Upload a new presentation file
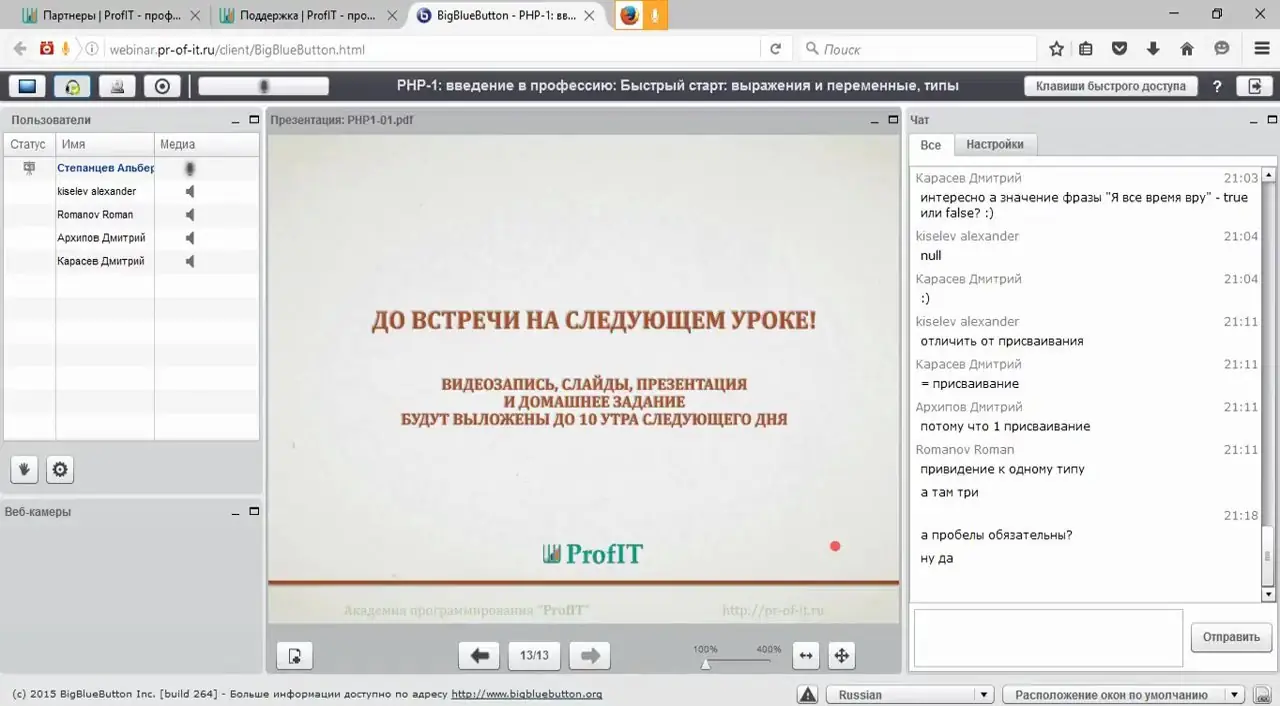1280x706 pixels. coord(293,655)
